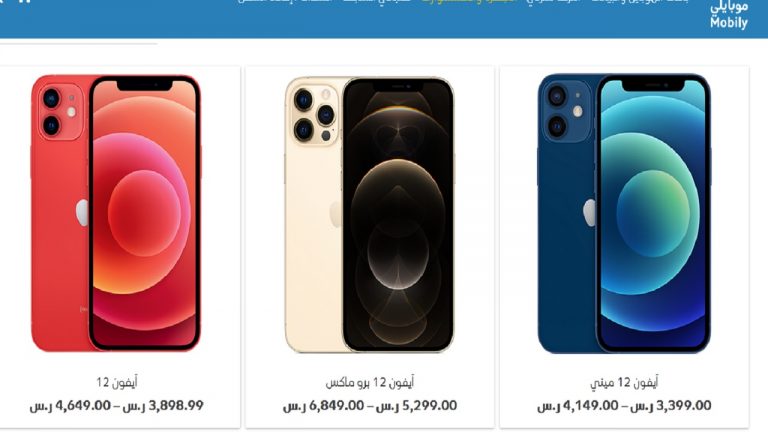Select the 5,299.00 – 6,849.00 price range
The width and height of the screenshot is (768, 432).
click(x=370, y=406)
